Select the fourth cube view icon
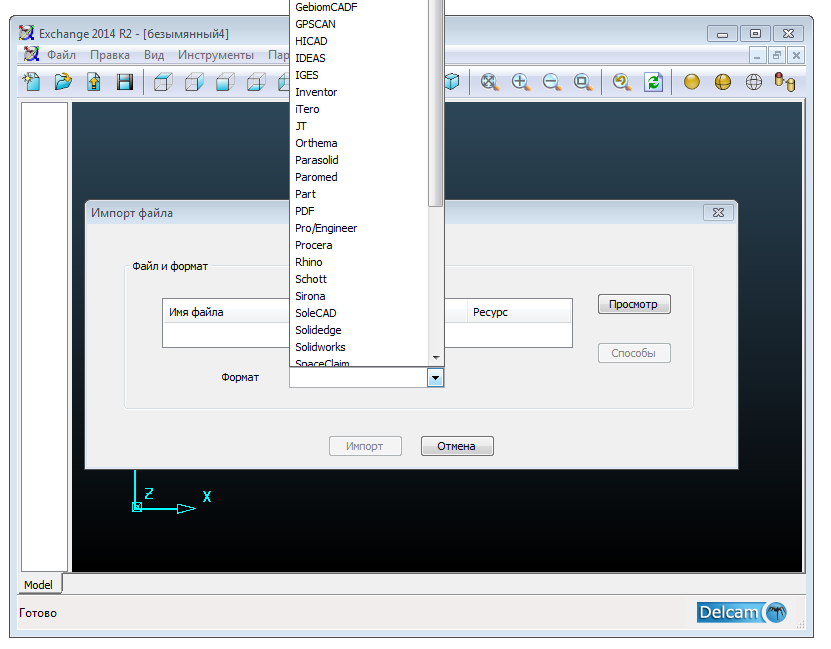This screenshot has width=831, height=649. 256,82
